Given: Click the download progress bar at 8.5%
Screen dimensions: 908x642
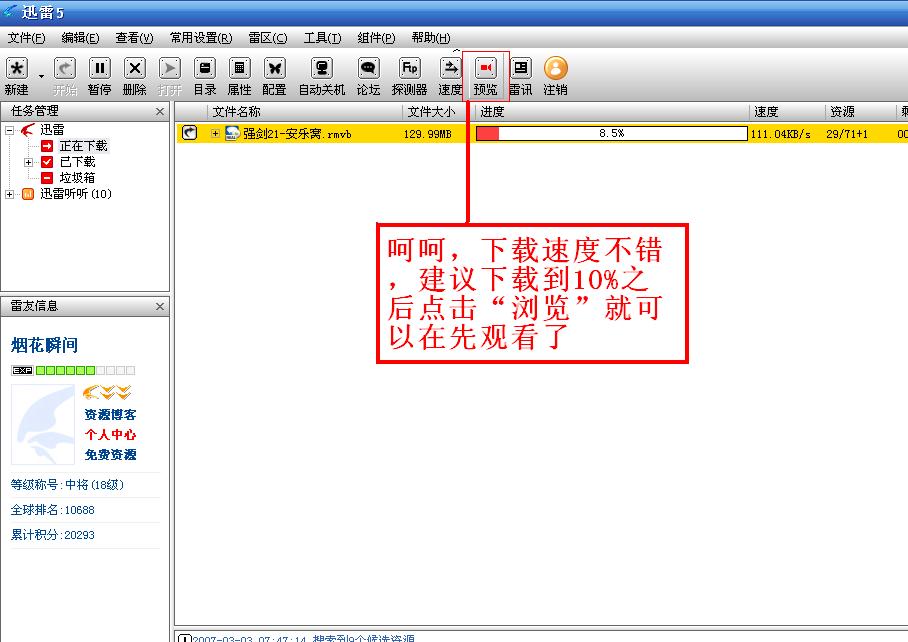Looking at the screenshot, I should [x=611, y=133].
